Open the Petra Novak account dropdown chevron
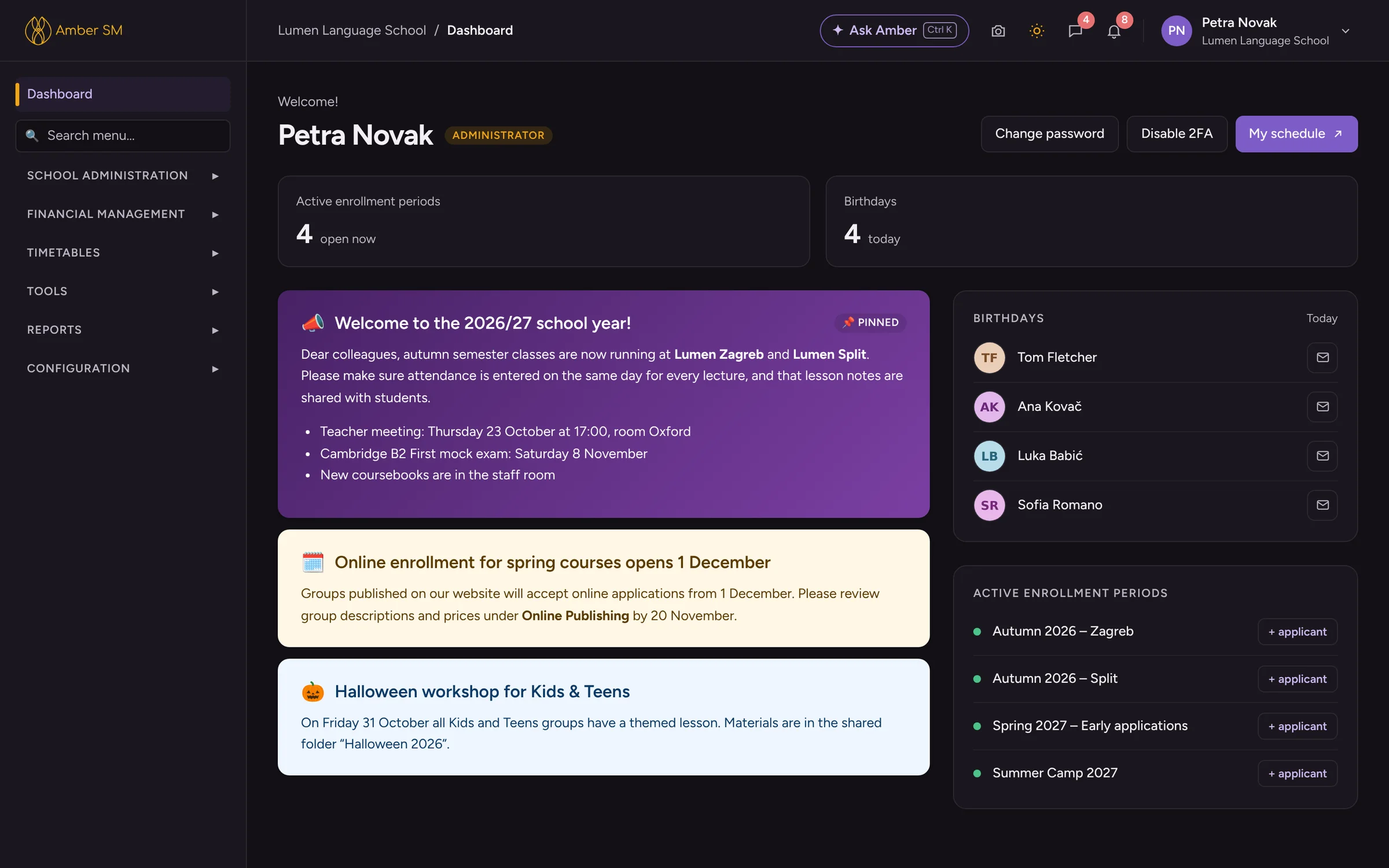Viewport: 1389px width, 868px height. click(x=1346, y=31)
